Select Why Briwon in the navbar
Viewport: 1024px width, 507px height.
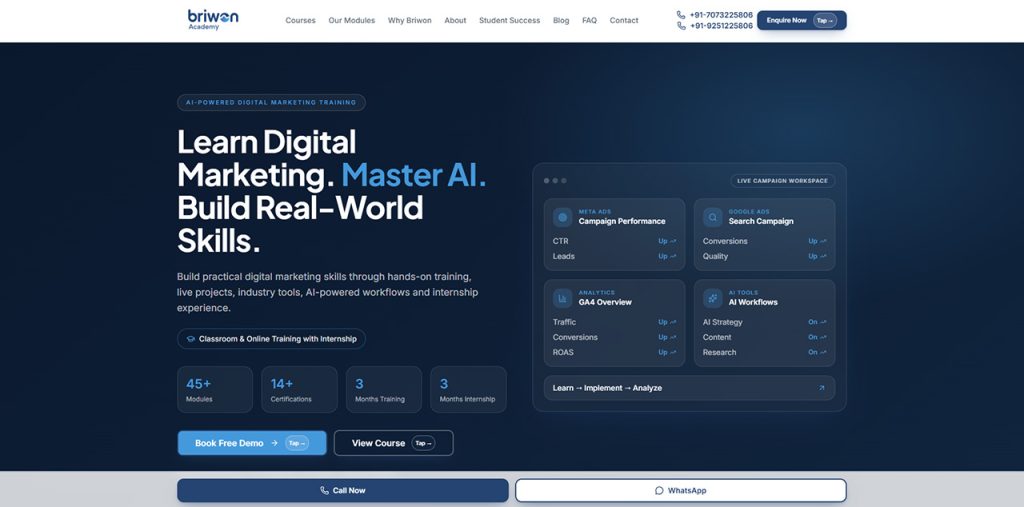click(x=409, y=20)
